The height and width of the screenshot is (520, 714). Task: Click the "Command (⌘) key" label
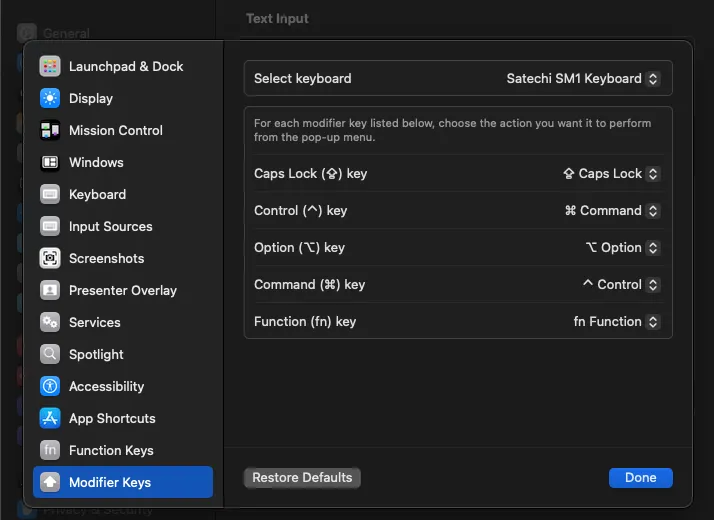click(310, 285)
